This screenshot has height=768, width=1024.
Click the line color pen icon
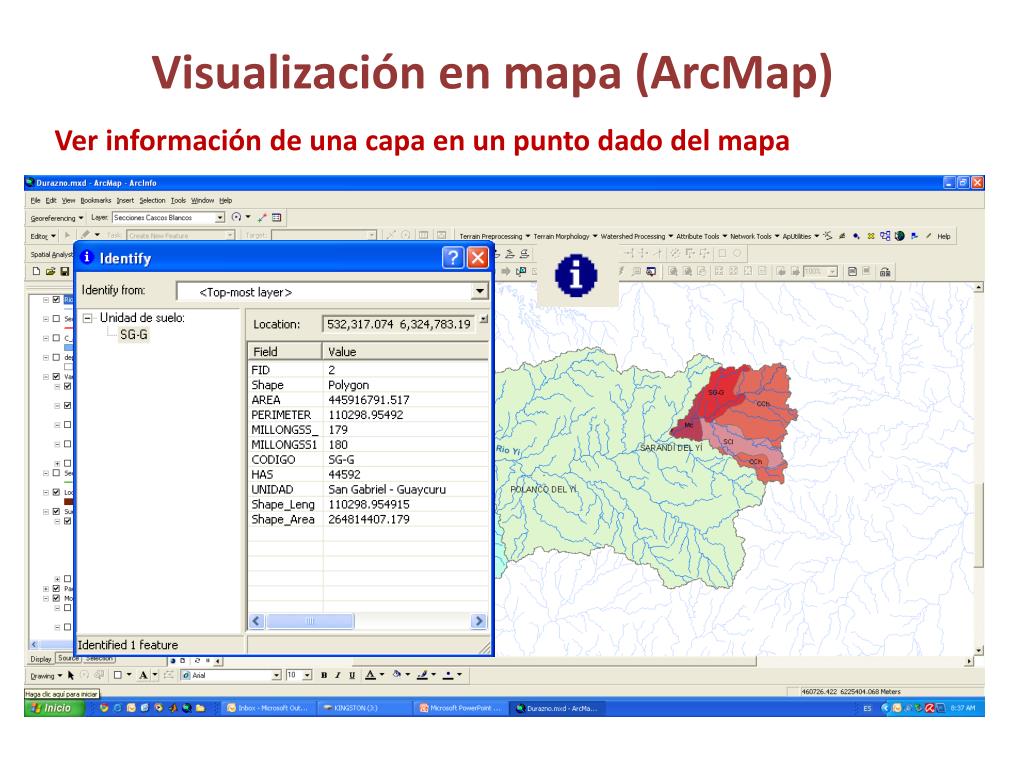(423, 675)
